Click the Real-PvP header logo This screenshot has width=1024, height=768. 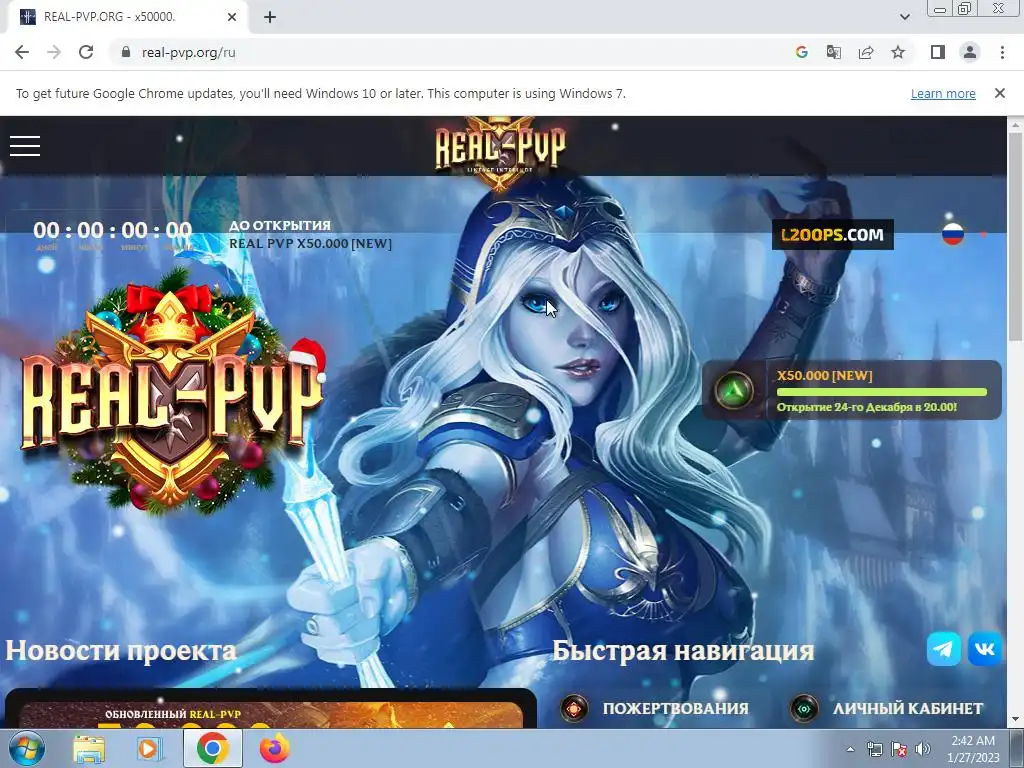(500, 153)
